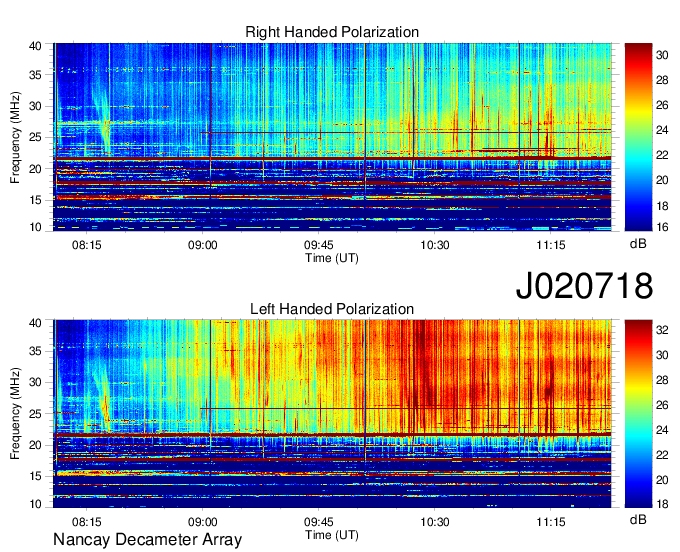
Task: Click the 30 MHz tick of the right-handed plot
Action: click(35, 106)
